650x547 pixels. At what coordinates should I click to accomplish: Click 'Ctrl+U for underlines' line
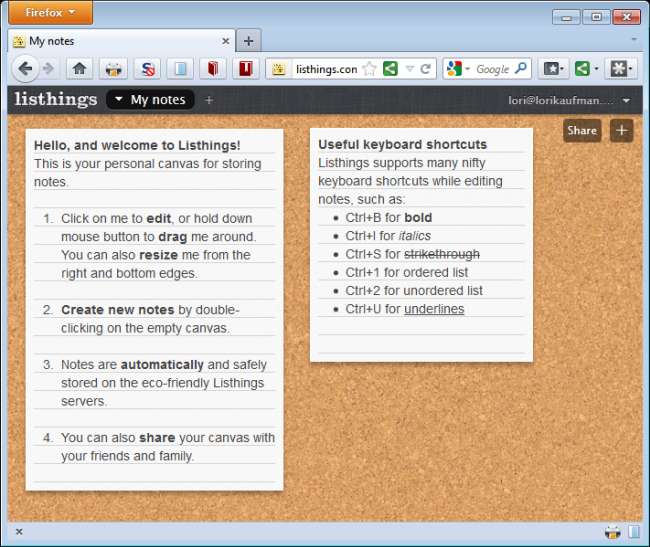[x=405, y=309]
